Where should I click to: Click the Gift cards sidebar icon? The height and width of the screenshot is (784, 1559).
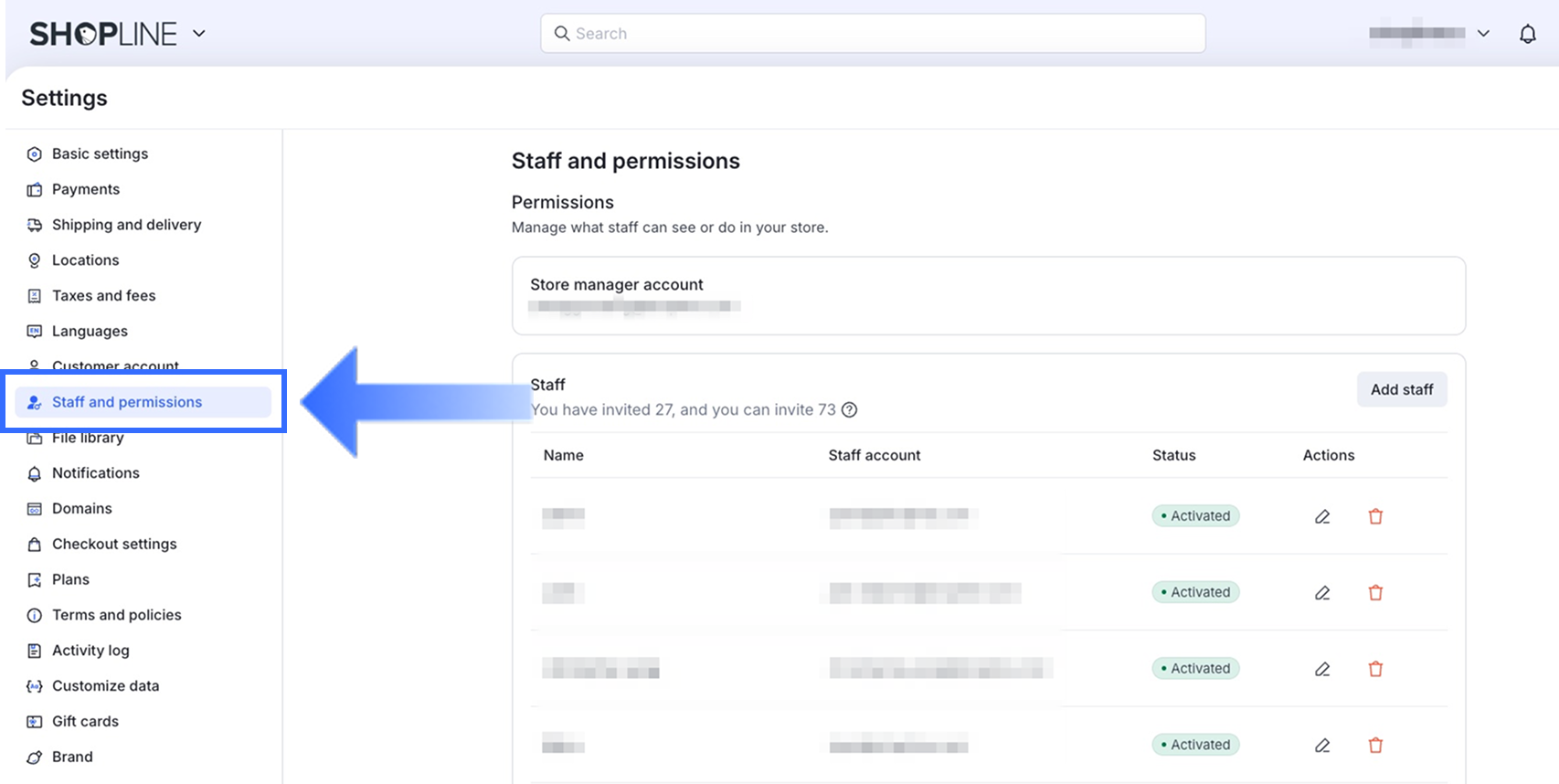pos(35,722)
